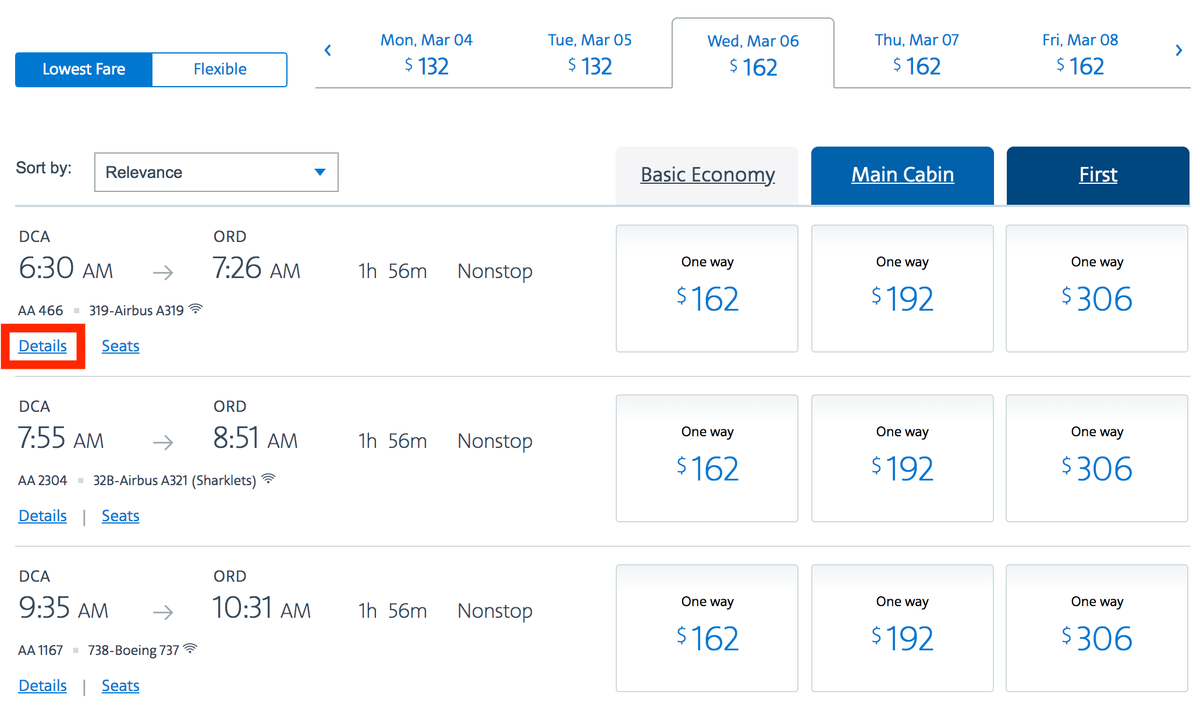Open the Sort by Relevance dropdown
The width and height of the screenshot is (1200, 712).
click(215, 172)
